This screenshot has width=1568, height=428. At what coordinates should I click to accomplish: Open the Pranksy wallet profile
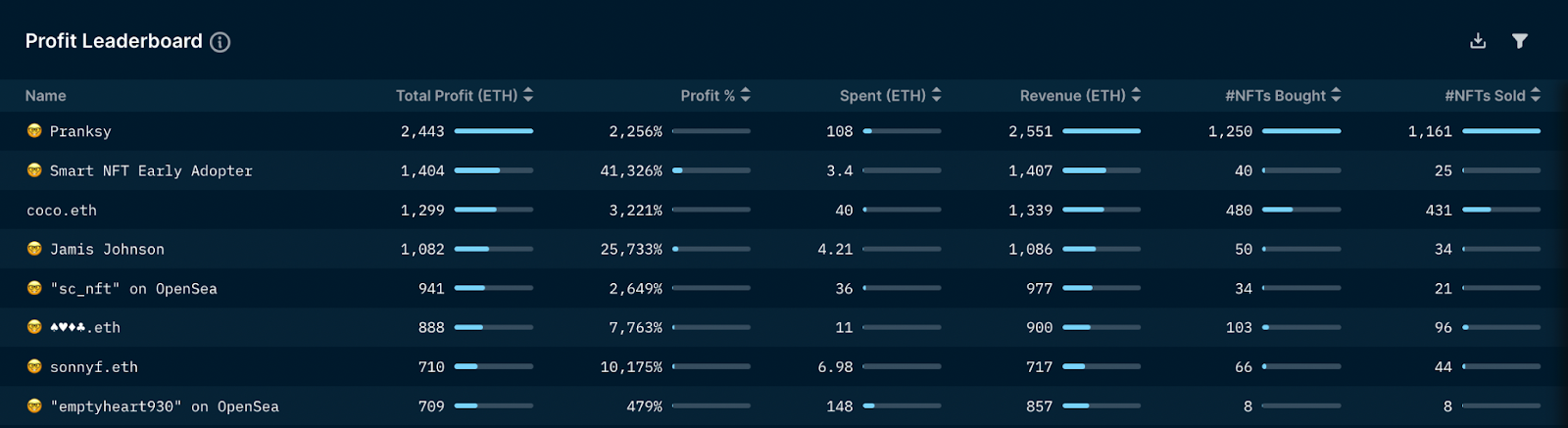(80, 131)
